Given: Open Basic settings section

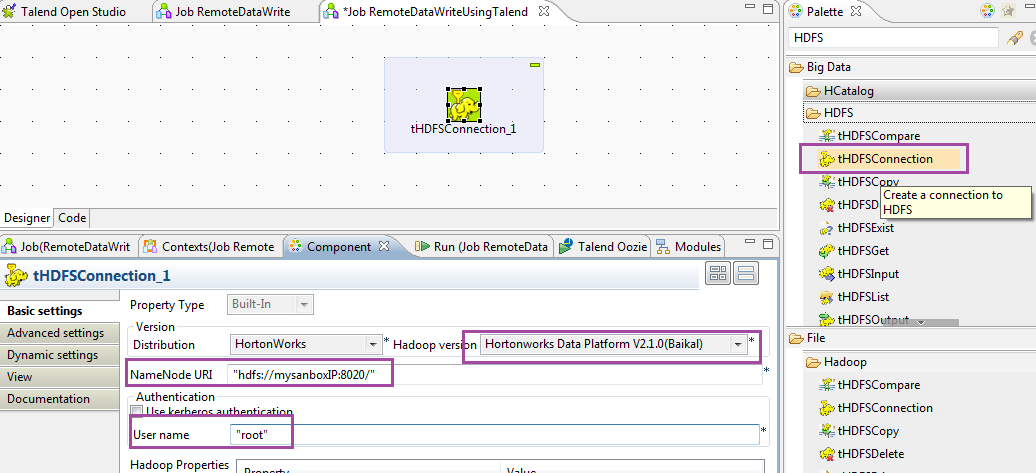Looking at the screenshot, I should [x=59, y=311].
